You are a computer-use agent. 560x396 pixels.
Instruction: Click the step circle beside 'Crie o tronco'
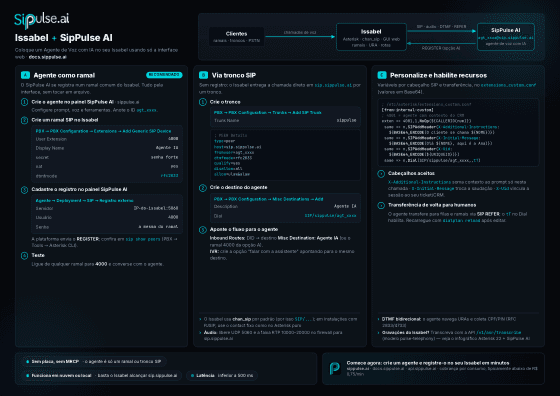[x=203, y=102]
